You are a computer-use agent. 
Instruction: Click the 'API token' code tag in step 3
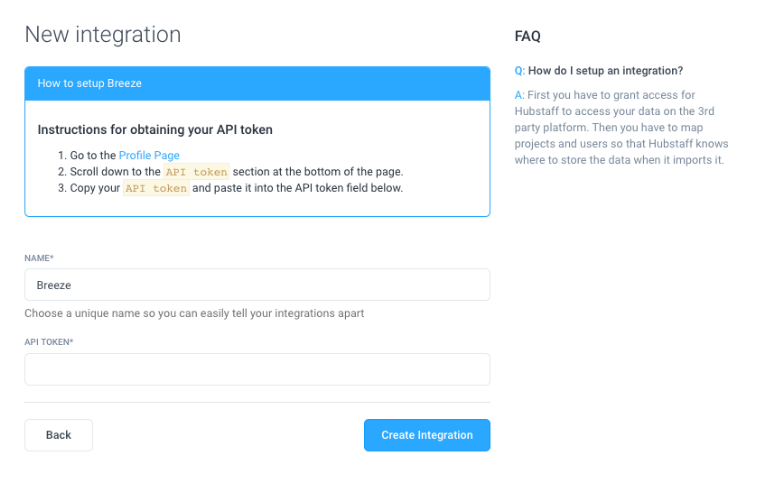[156, 188]
